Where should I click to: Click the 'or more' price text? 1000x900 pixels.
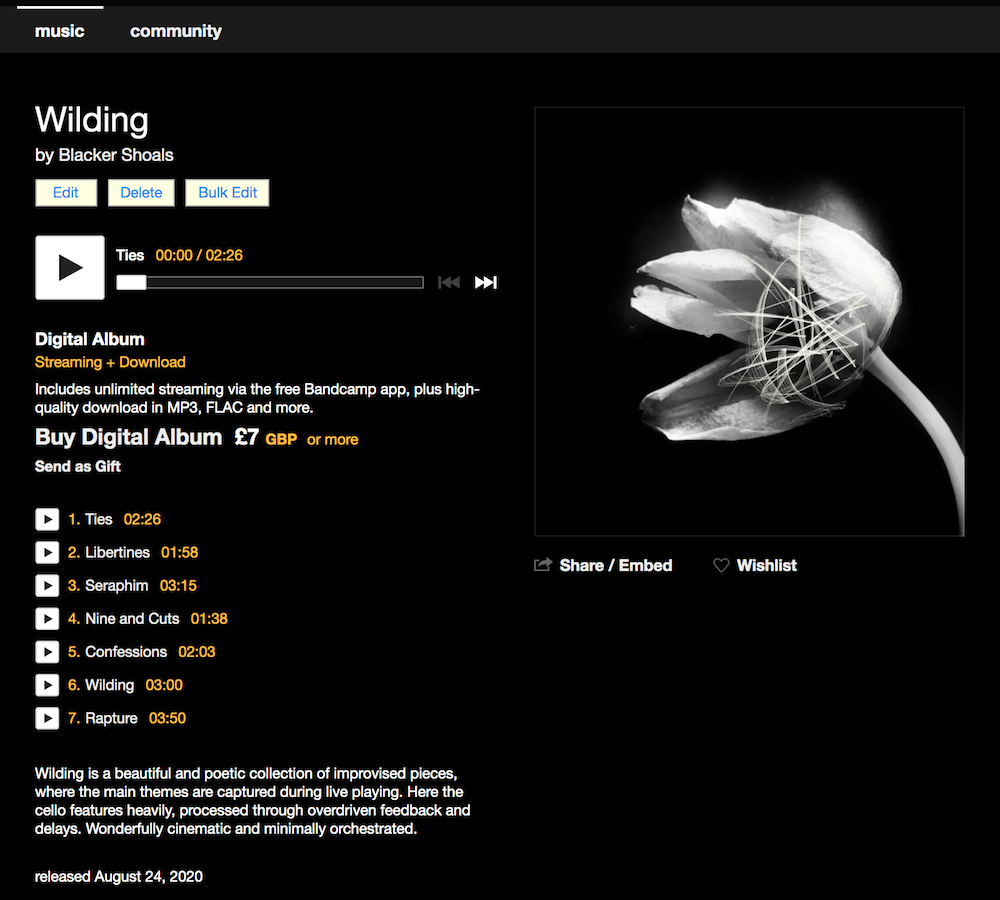click(332, 439)
